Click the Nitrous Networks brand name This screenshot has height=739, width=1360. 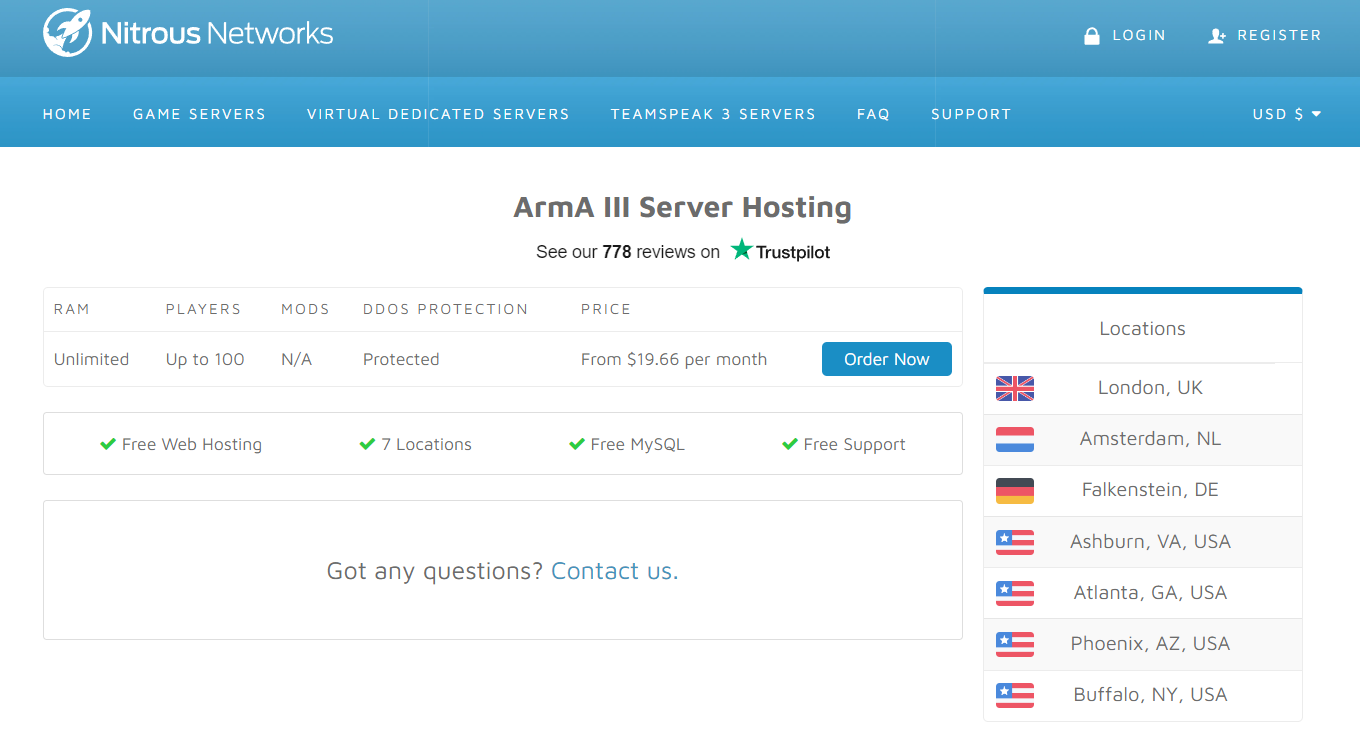tap(217, 33)
